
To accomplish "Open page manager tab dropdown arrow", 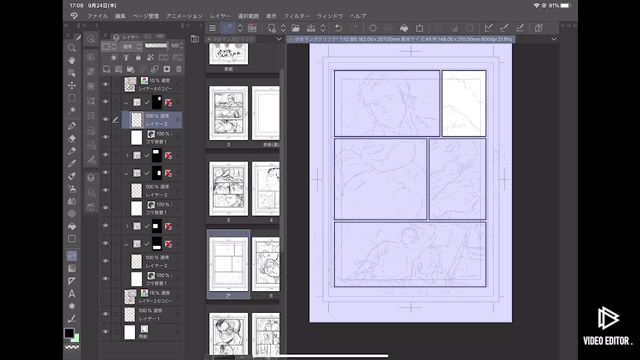I will (279, 39).
